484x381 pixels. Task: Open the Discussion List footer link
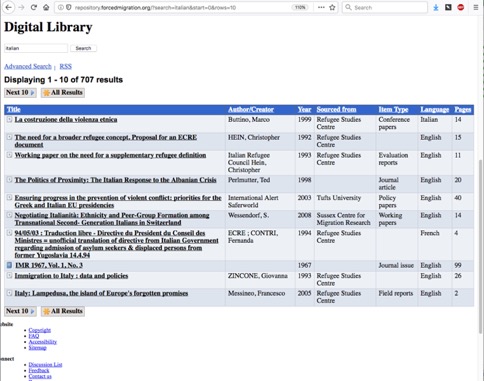(x=45, y=364)
